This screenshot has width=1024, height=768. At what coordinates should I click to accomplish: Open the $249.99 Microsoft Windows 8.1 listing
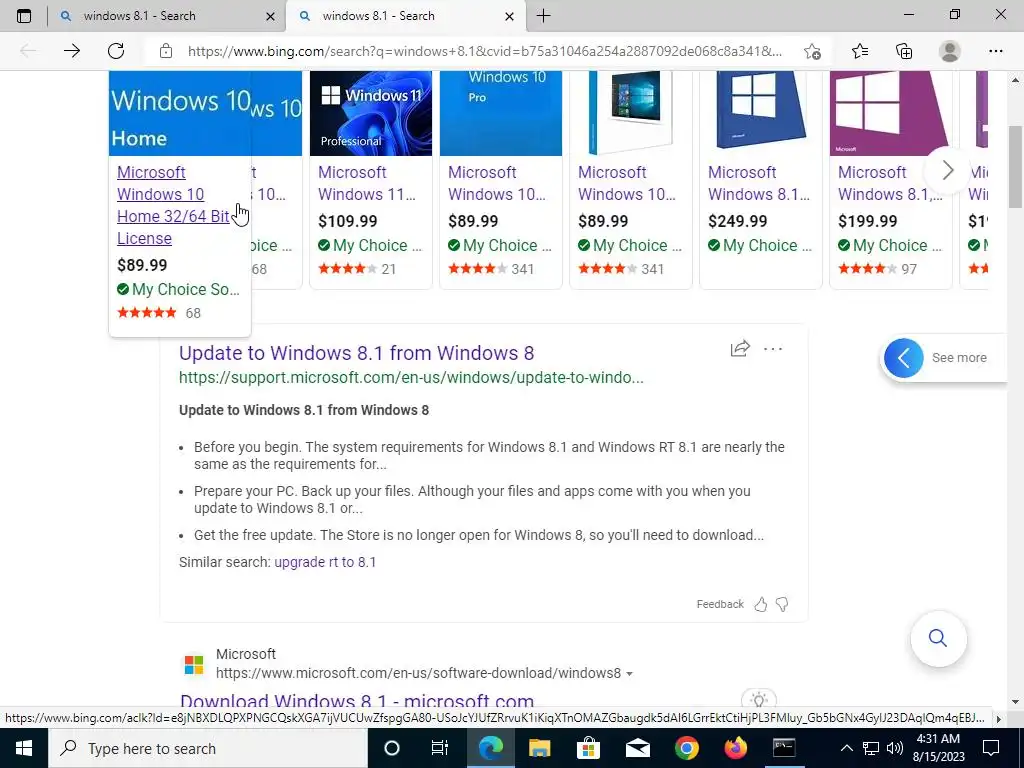760,183
